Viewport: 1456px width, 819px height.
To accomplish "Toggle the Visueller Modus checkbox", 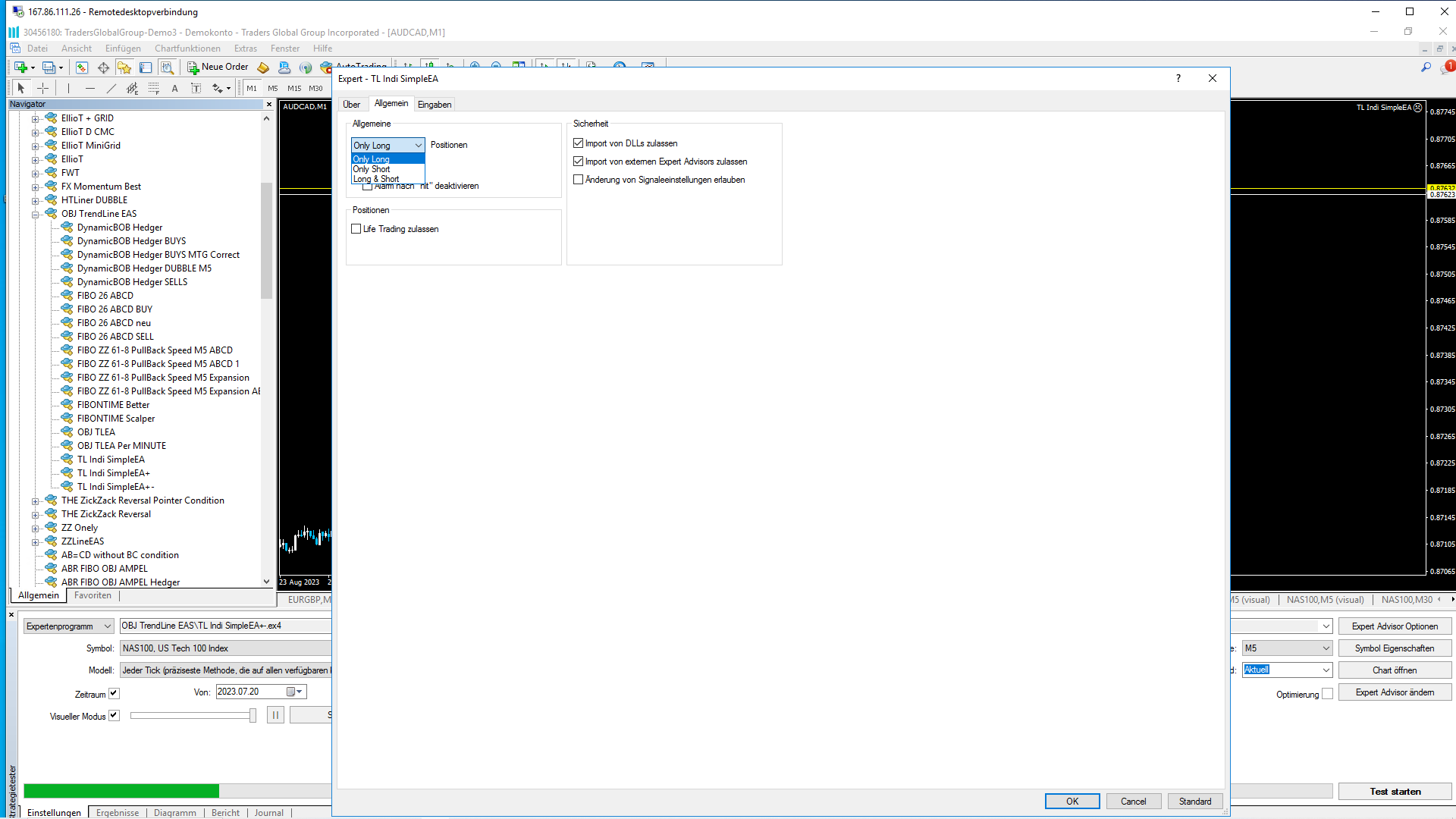I will click(x=115, y=715).
